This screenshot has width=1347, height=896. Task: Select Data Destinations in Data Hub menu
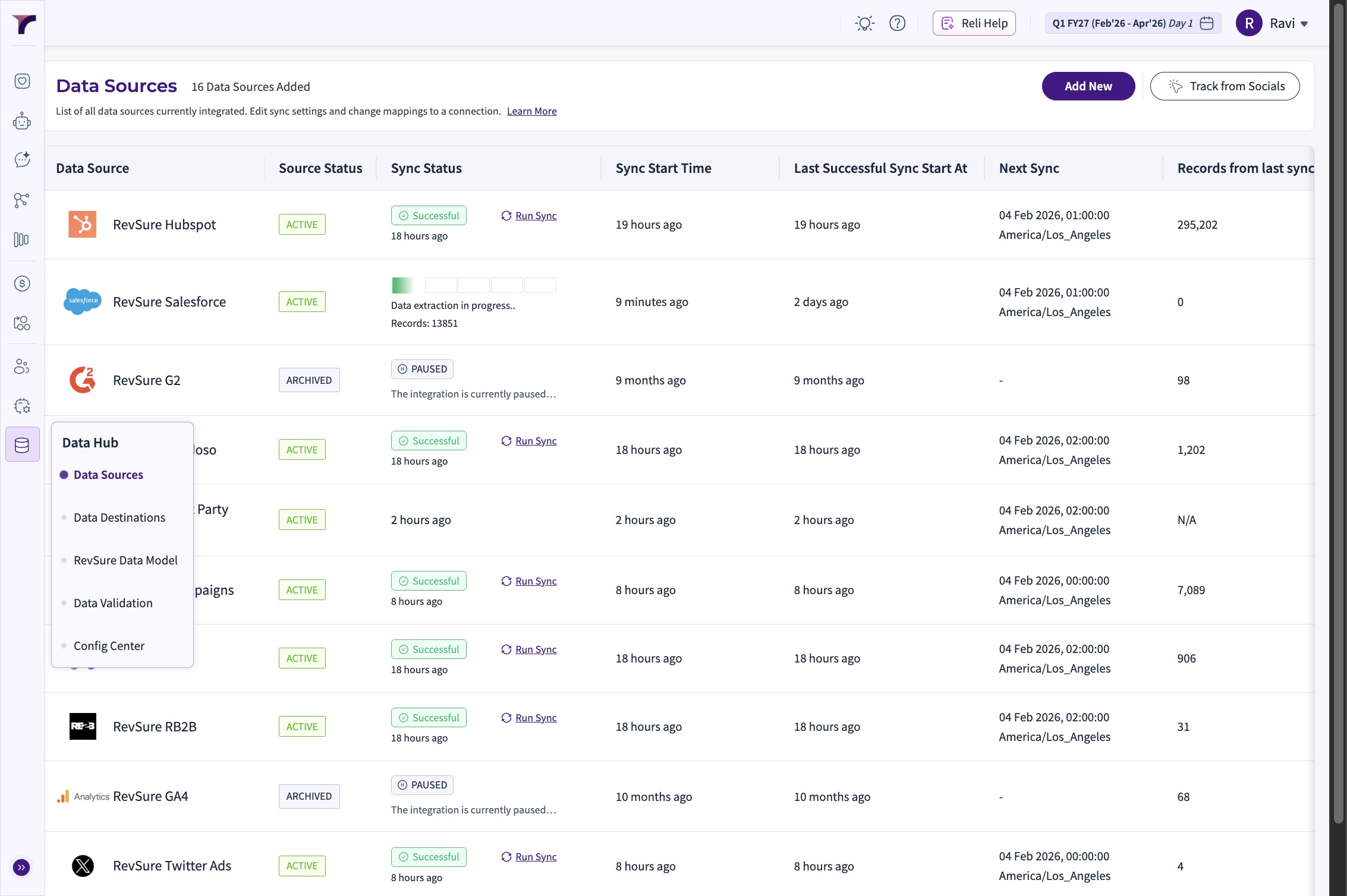119,518
